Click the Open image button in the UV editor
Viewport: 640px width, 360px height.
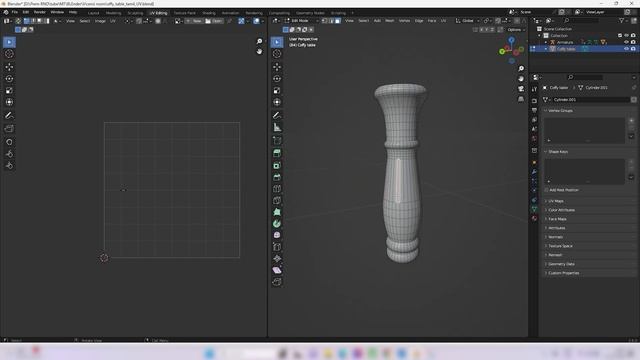pyautogui.click(x=214, y=21)
